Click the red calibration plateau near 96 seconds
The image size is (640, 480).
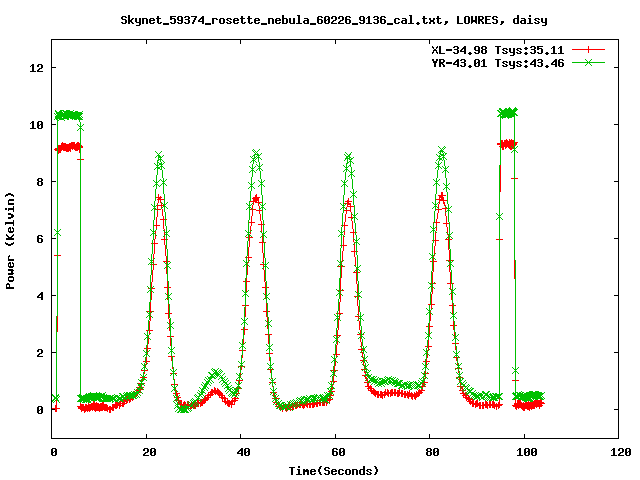point(507,144)
